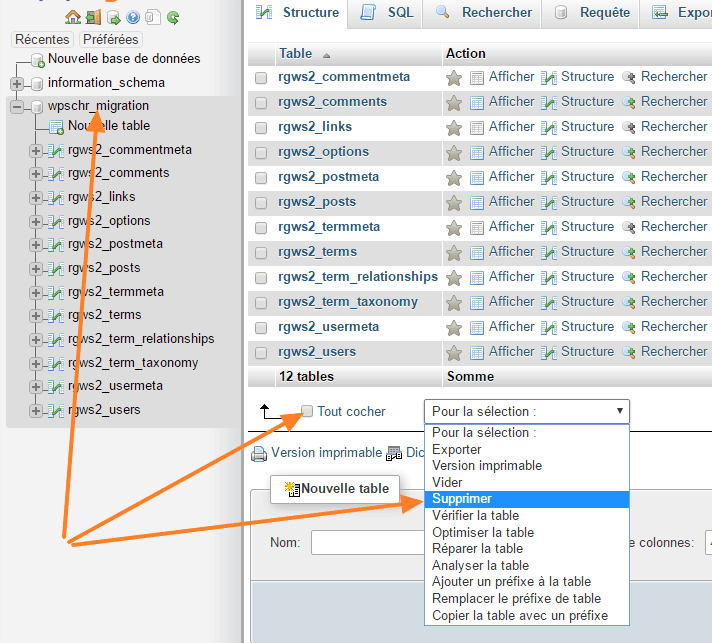Expand the information_schema database node

tap(17, 84)
